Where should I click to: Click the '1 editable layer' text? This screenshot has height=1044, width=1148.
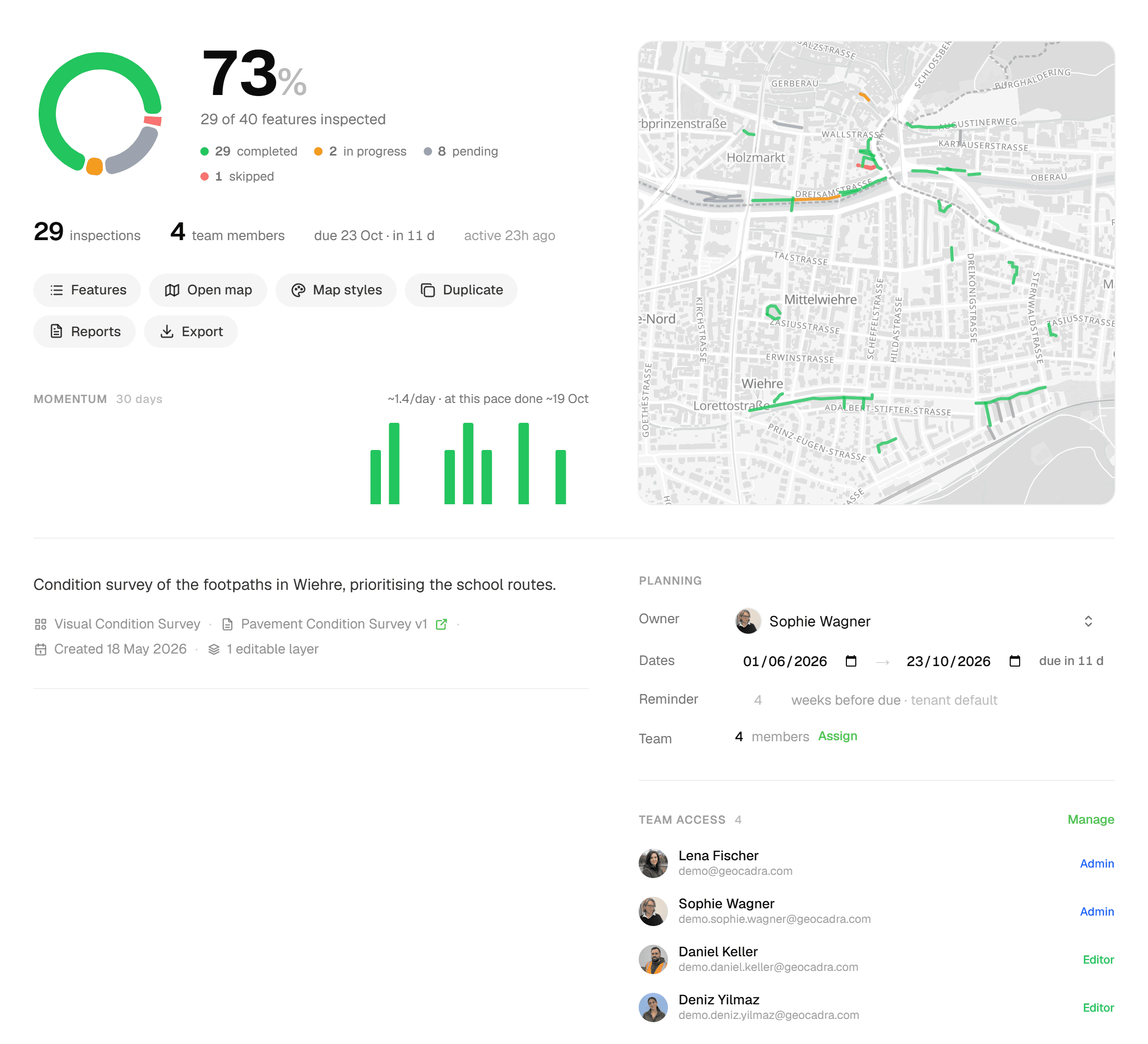[x=272, y=649]
